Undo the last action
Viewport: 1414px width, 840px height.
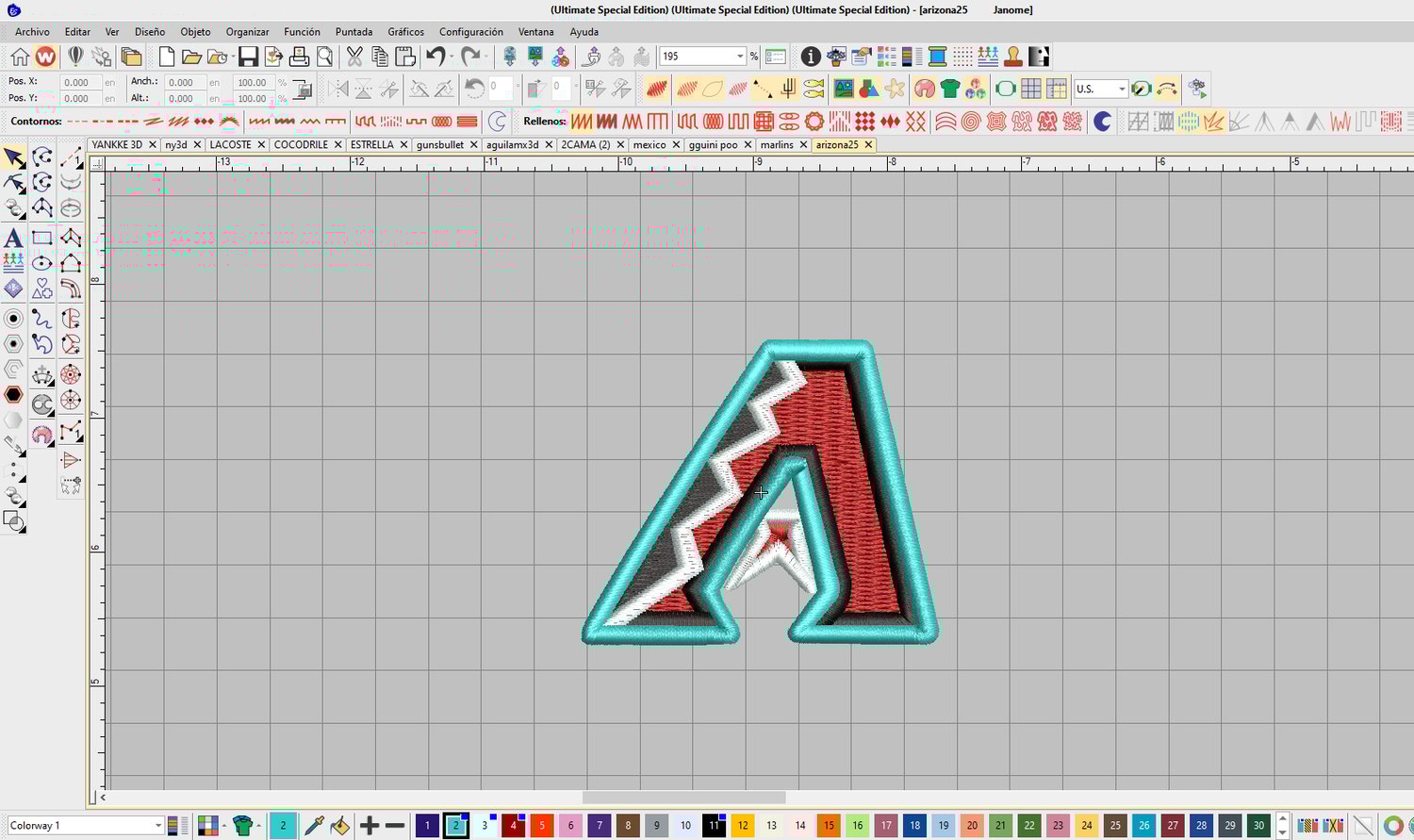pos(435,57)
